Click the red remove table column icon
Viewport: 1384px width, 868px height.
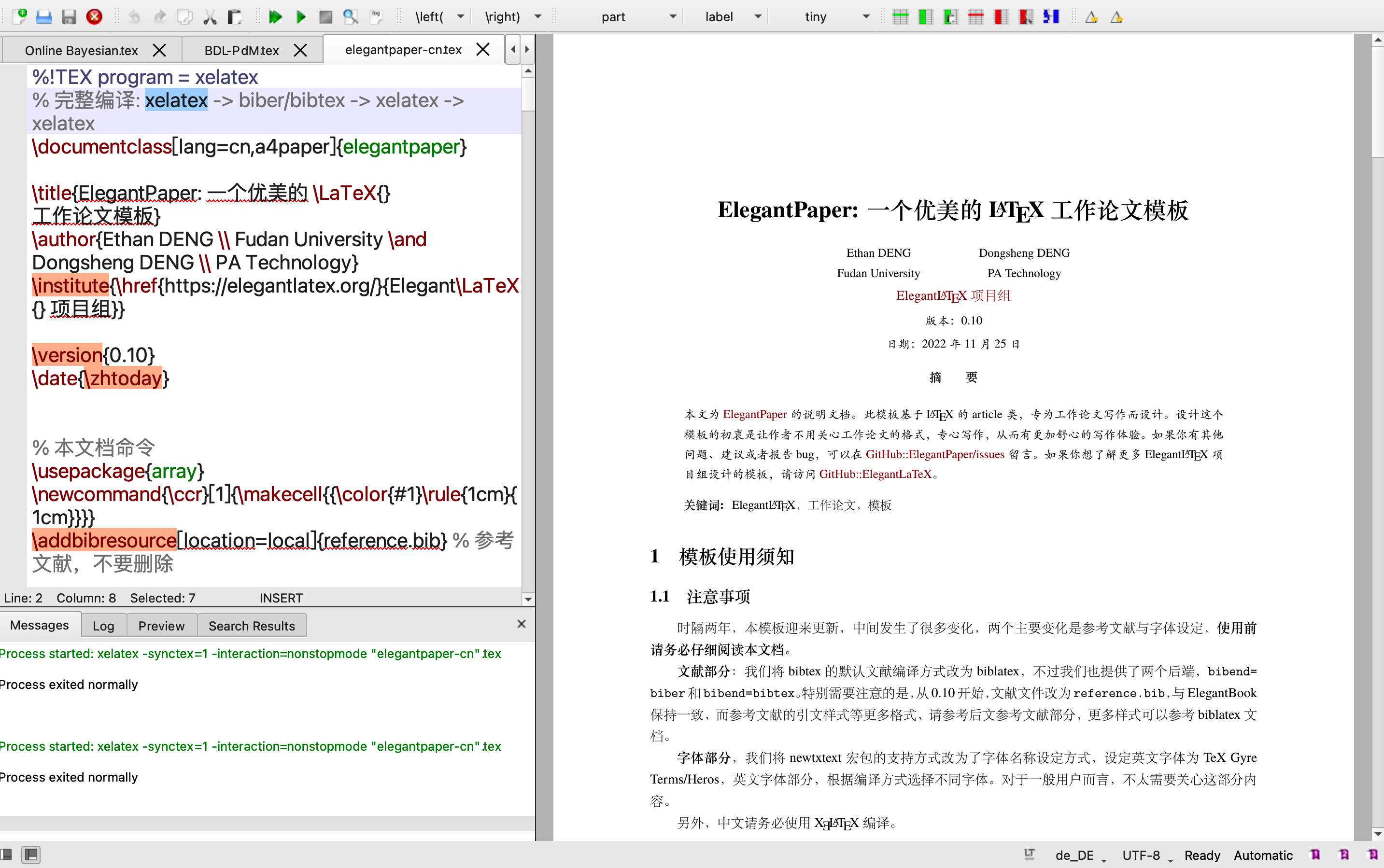[1001, 16]
